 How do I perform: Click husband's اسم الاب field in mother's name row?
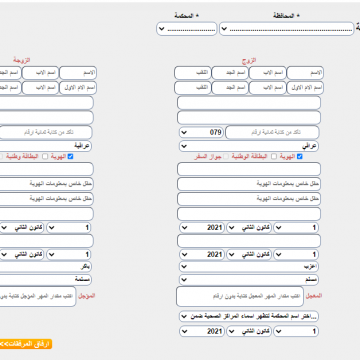point(268,88)
